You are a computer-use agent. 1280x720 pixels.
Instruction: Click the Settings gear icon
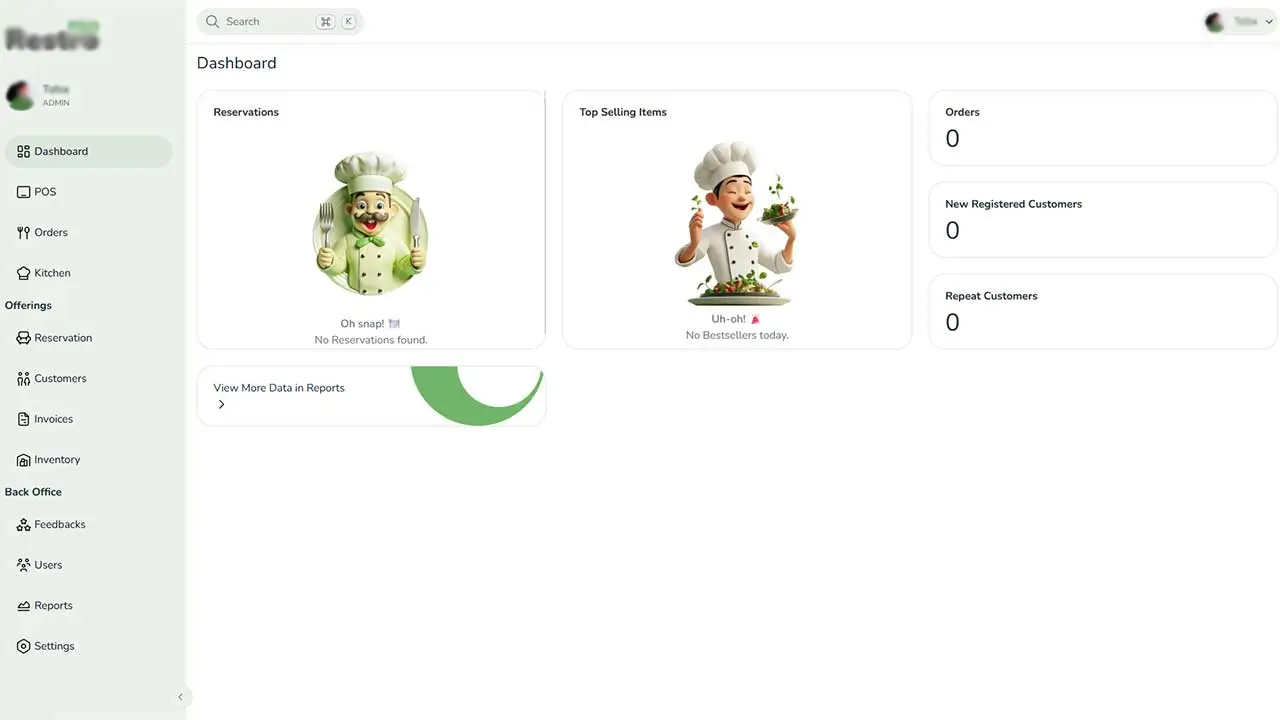click(x=24, y=646)
